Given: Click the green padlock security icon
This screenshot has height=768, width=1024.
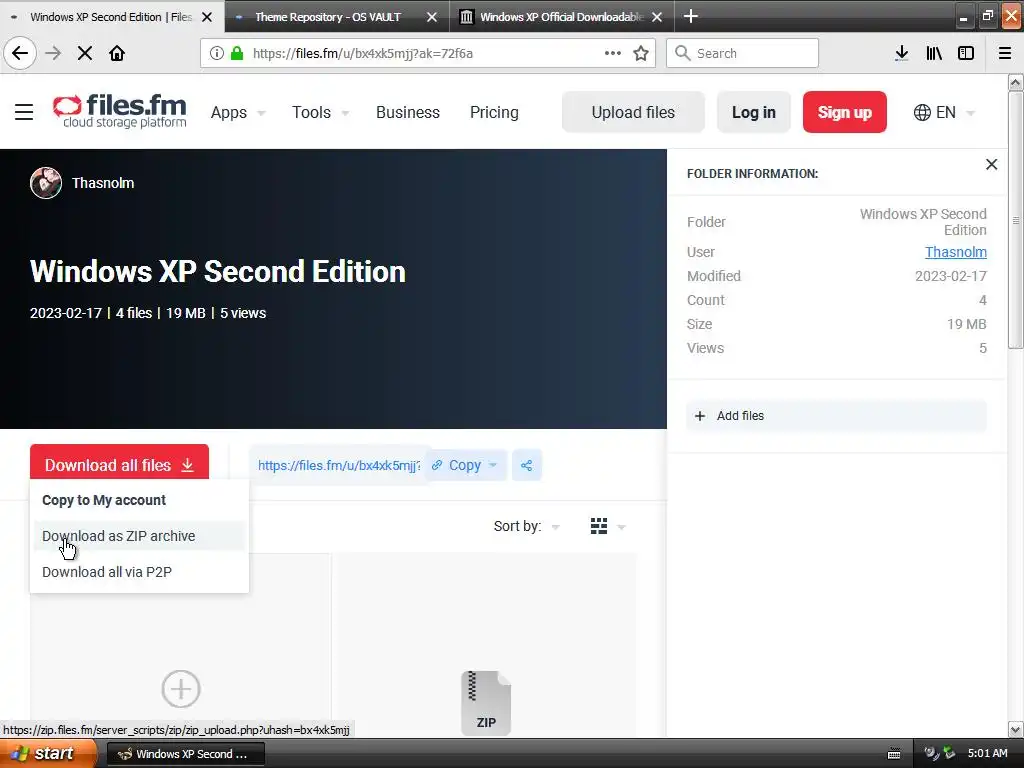Looking at the screenshot, I should [x=238, y=54].
